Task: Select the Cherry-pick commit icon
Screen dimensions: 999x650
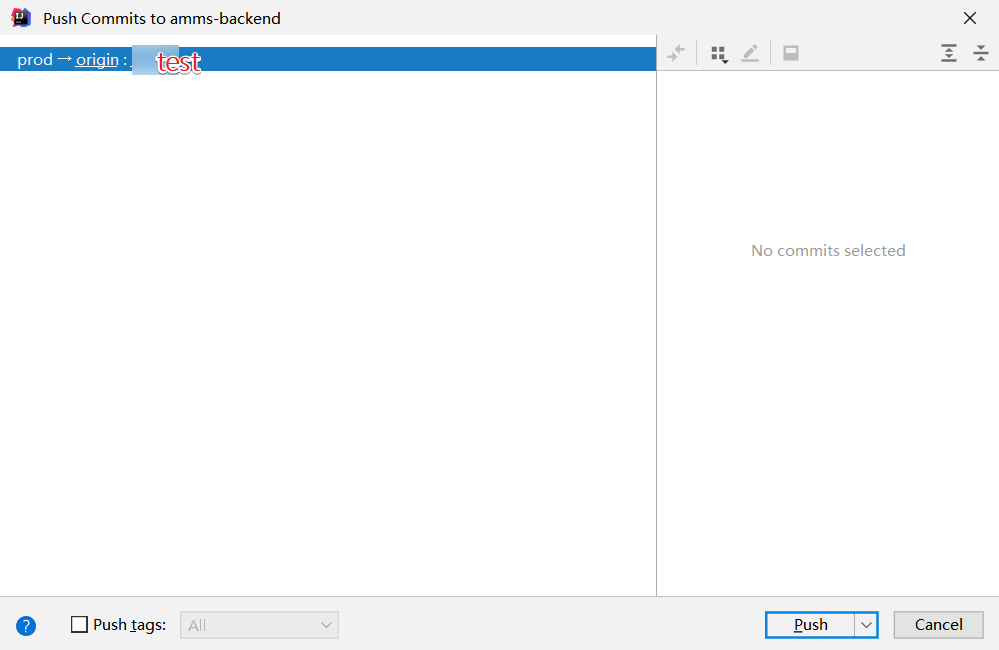Action: tap(677, 52)
